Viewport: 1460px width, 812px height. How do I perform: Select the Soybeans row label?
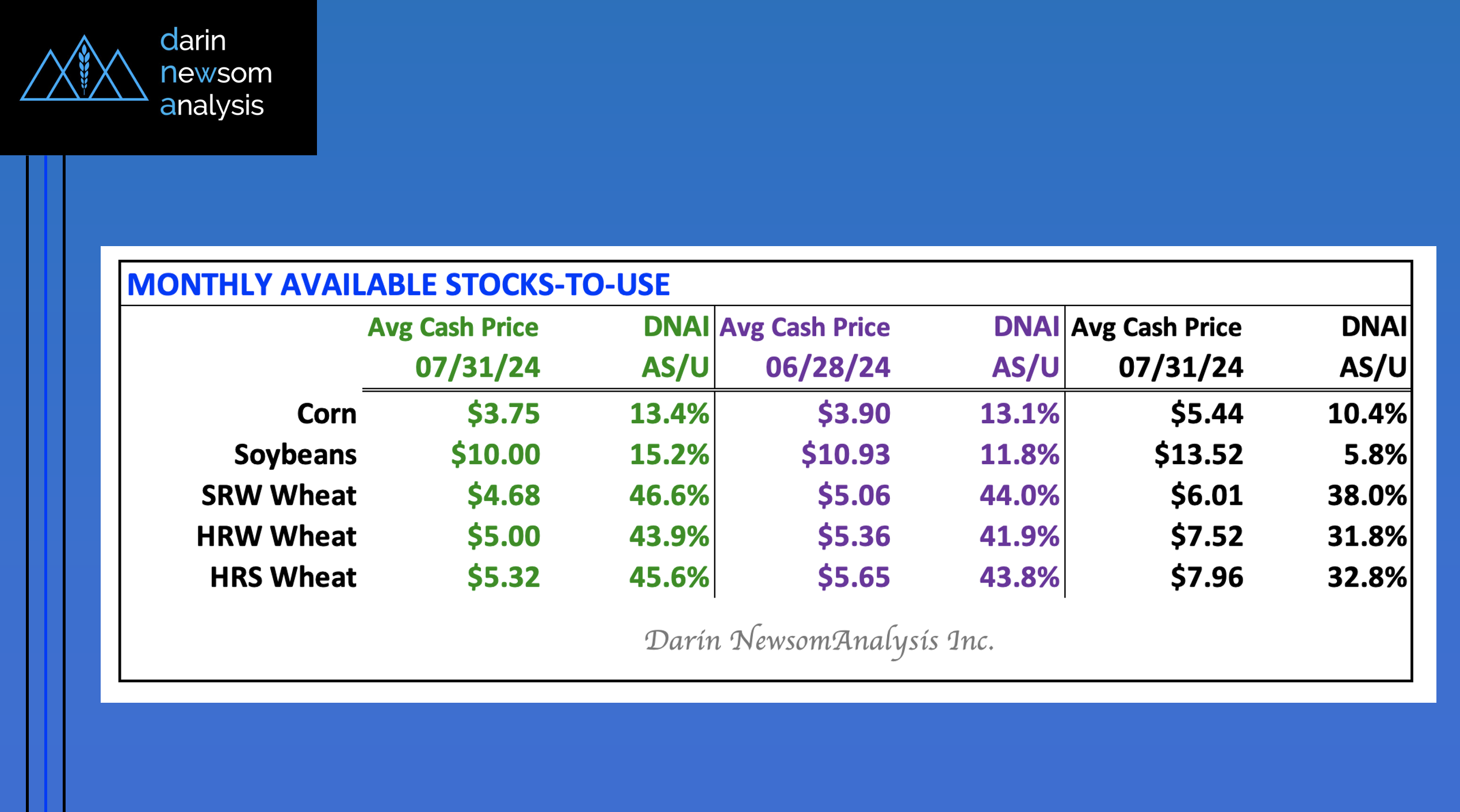pos(295,454)
